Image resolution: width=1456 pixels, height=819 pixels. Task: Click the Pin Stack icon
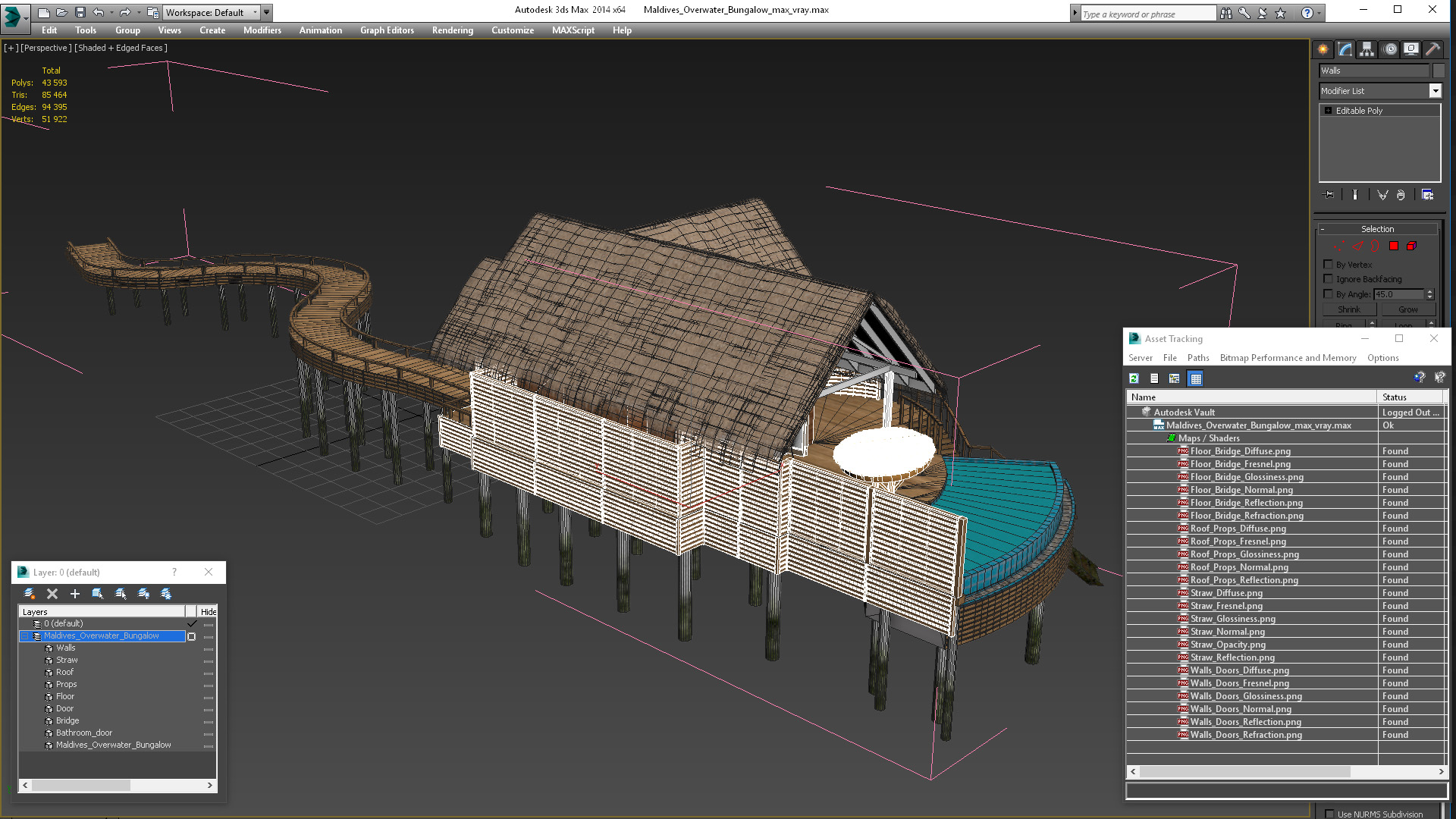point(1329,195)
